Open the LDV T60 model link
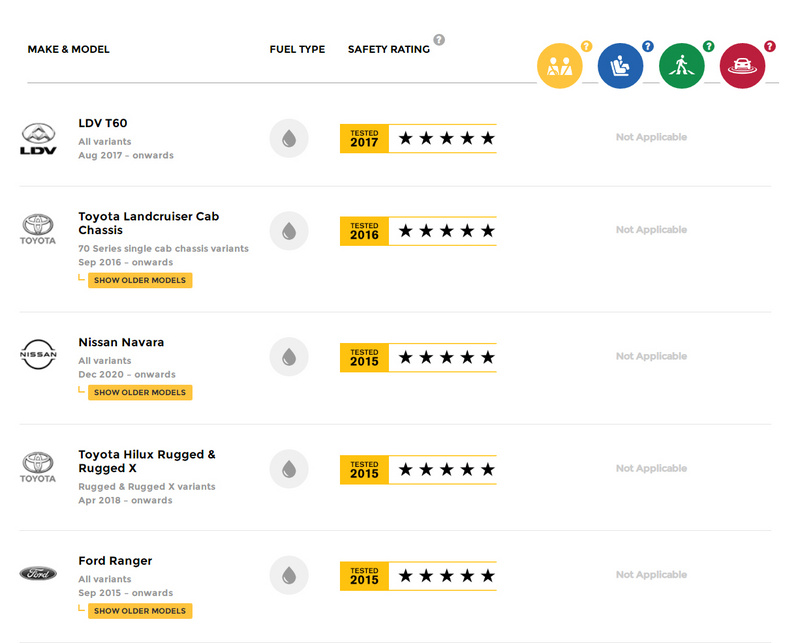 pyautogui.click(x=103, y=123)
